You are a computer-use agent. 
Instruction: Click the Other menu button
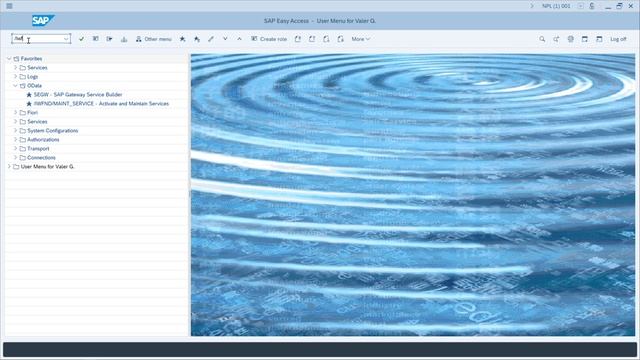point(153,39)
